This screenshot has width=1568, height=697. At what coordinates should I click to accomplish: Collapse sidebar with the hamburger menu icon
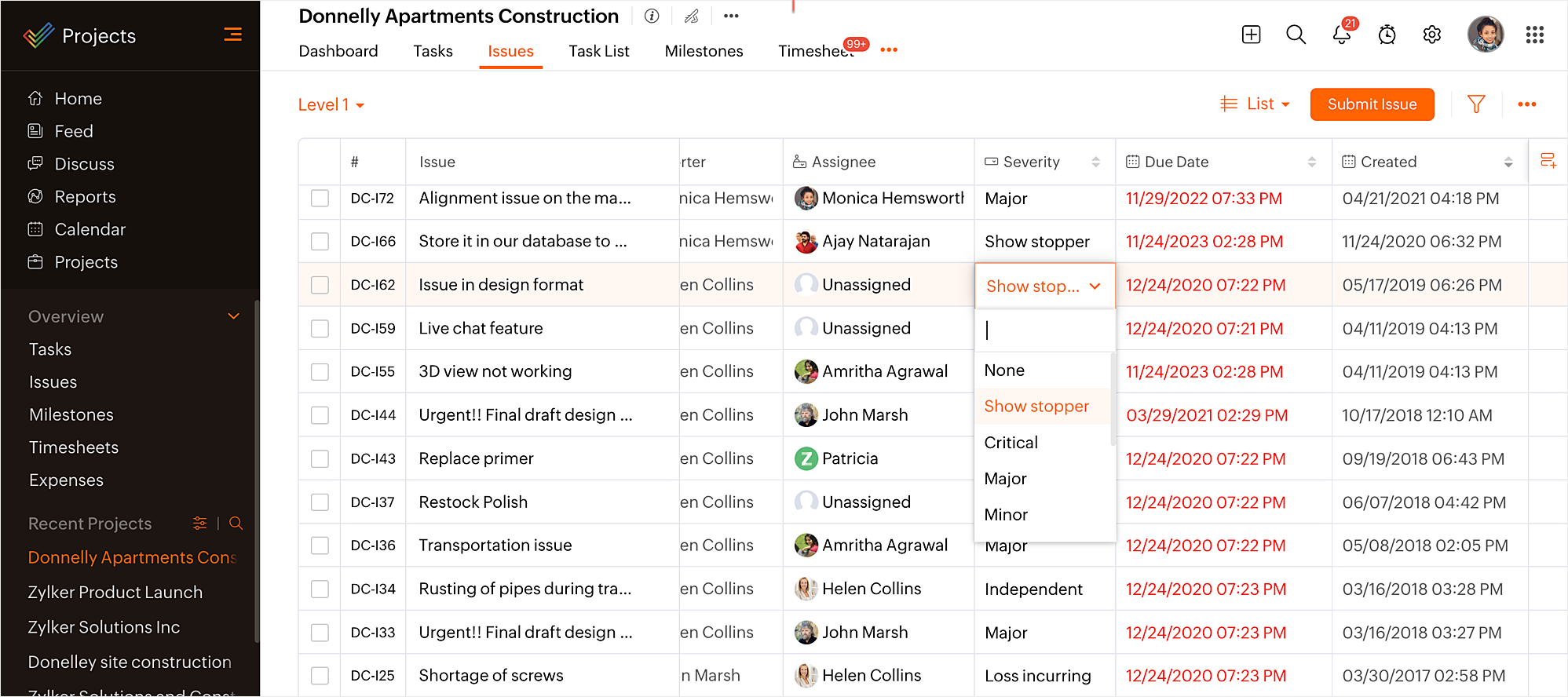coord(232,35)
